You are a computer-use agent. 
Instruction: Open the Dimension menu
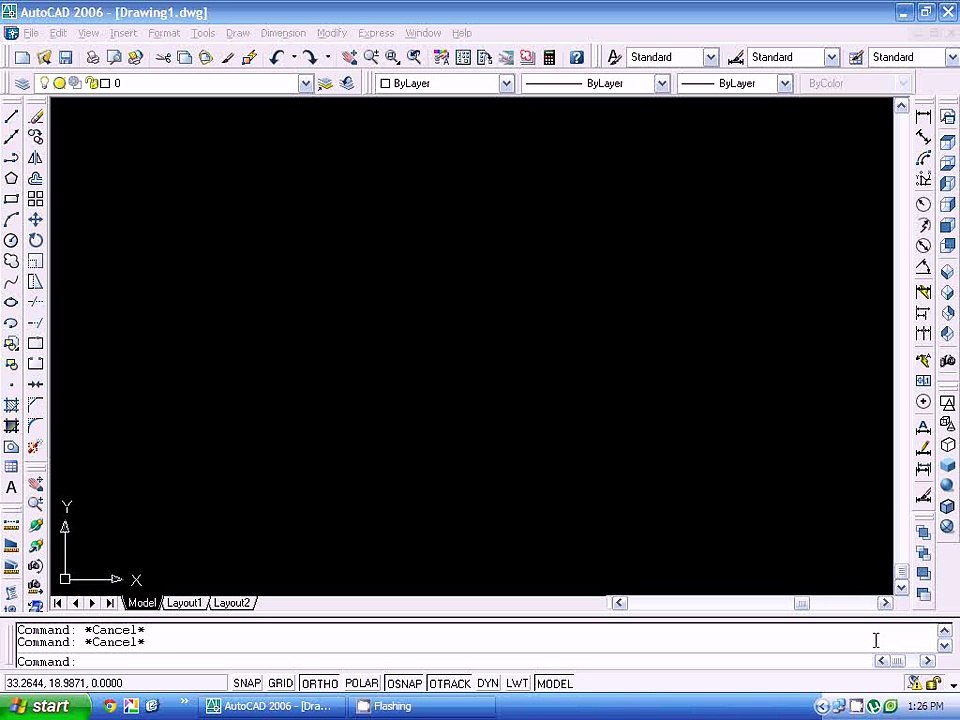[283, 33]
